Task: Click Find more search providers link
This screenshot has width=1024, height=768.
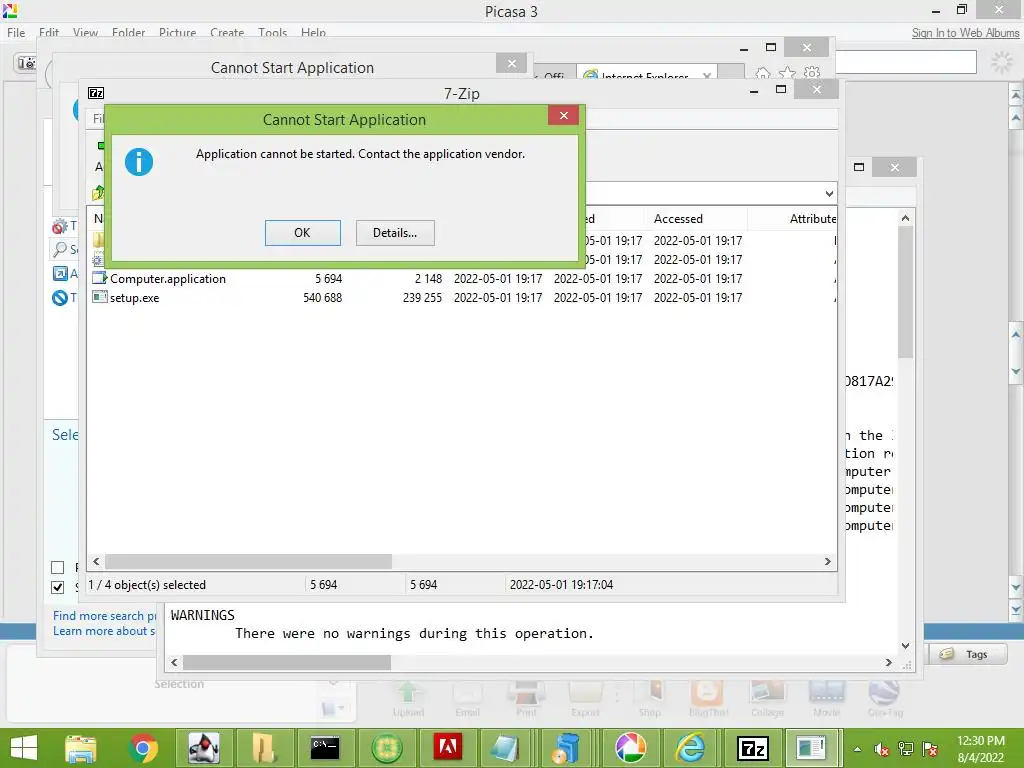Action: (x=104, y=616)
